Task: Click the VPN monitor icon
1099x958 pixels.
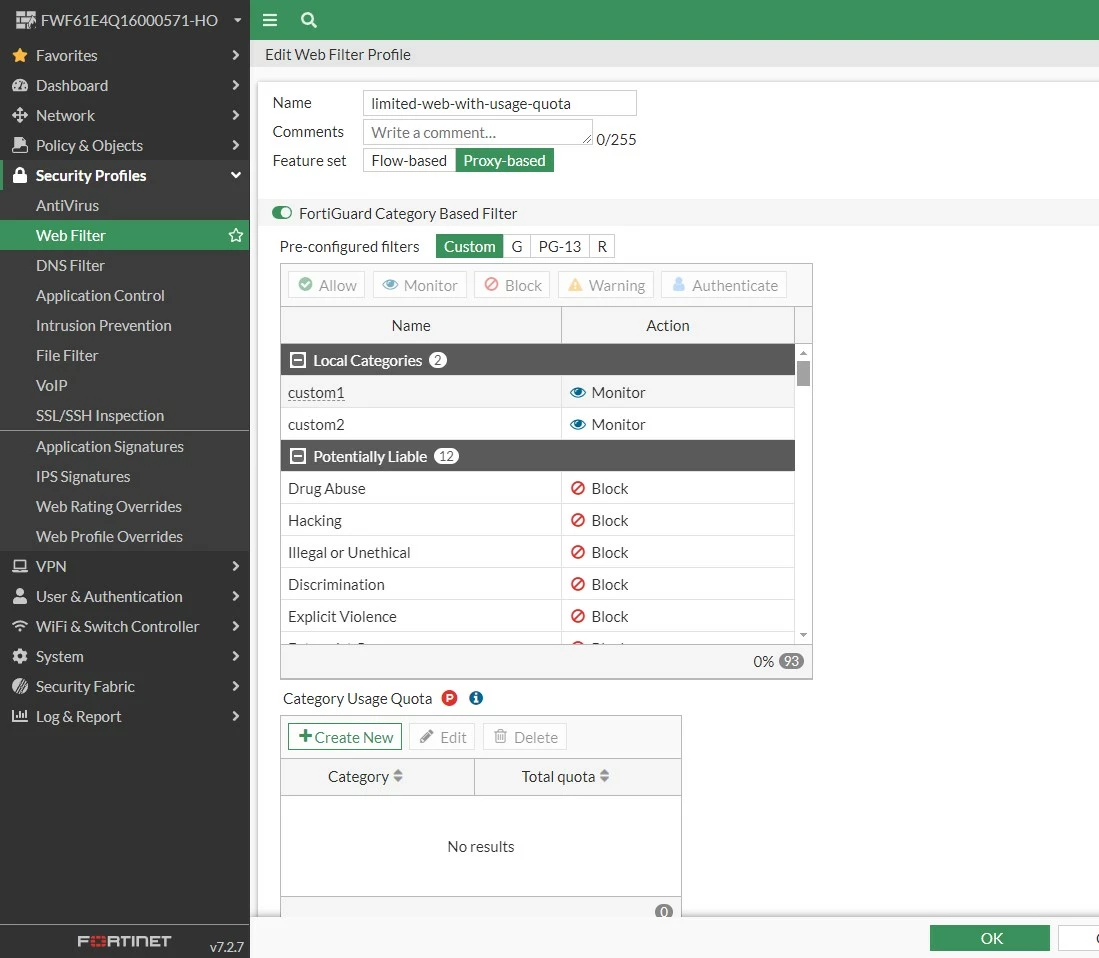Action: tap(20, 566)
